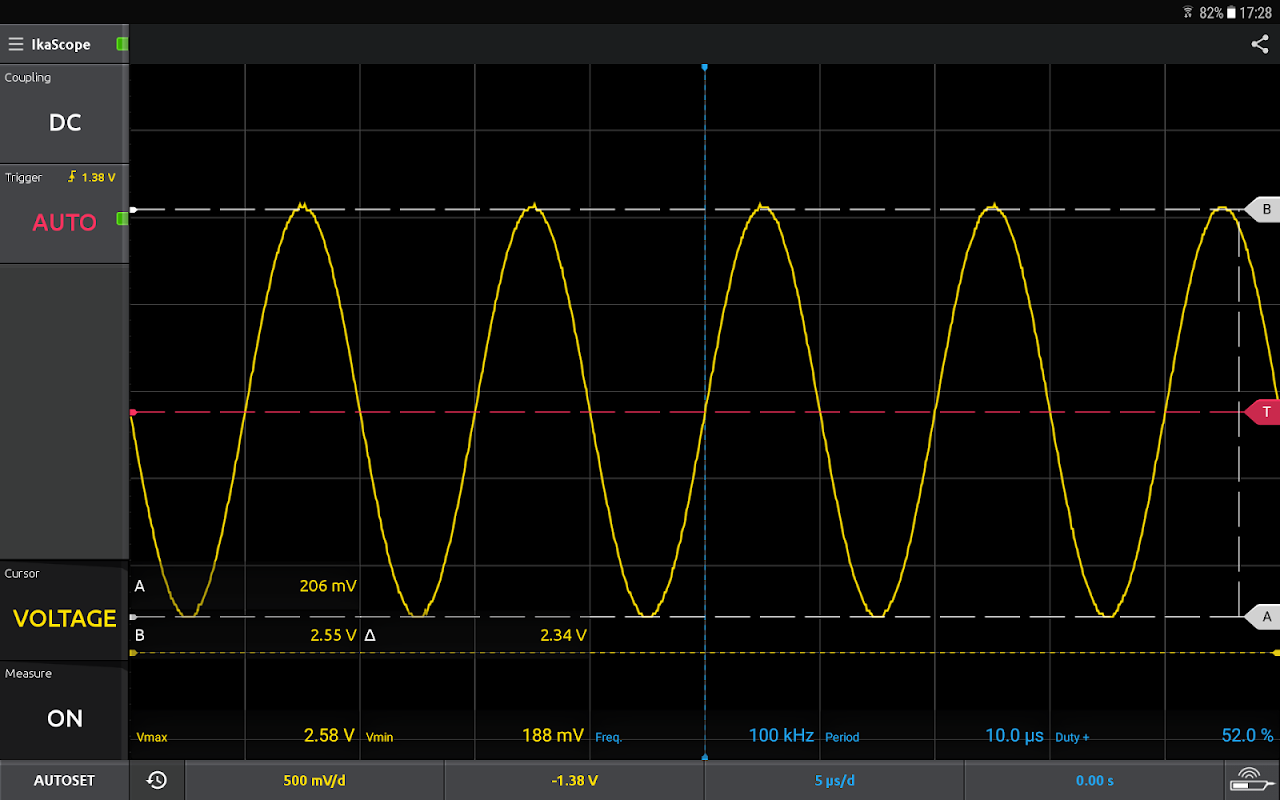
Task: Open the 0.00 s horizontal delay setting
Action: pyautogui.click(x=1094, y=780)
